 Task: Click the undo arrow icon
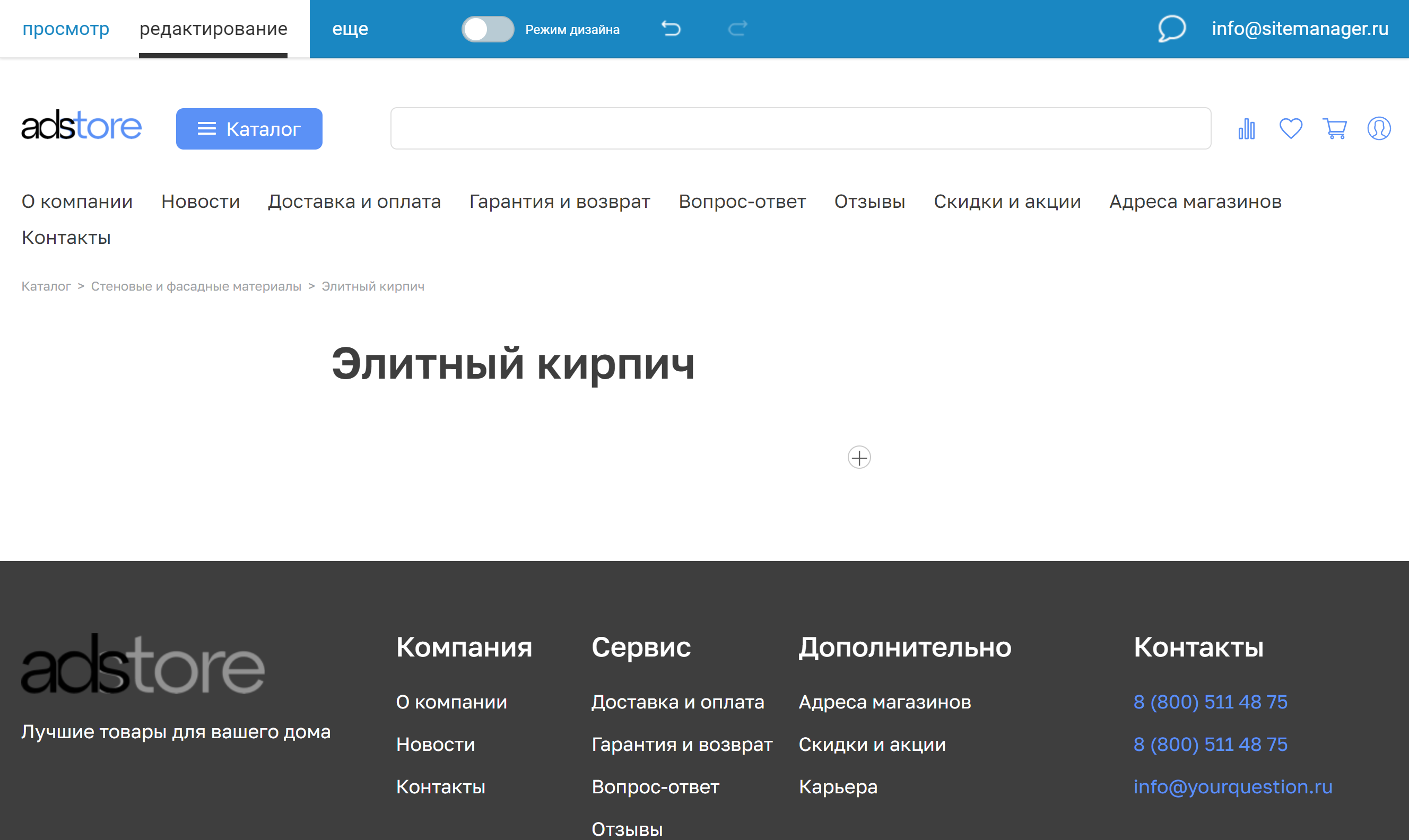672,28
